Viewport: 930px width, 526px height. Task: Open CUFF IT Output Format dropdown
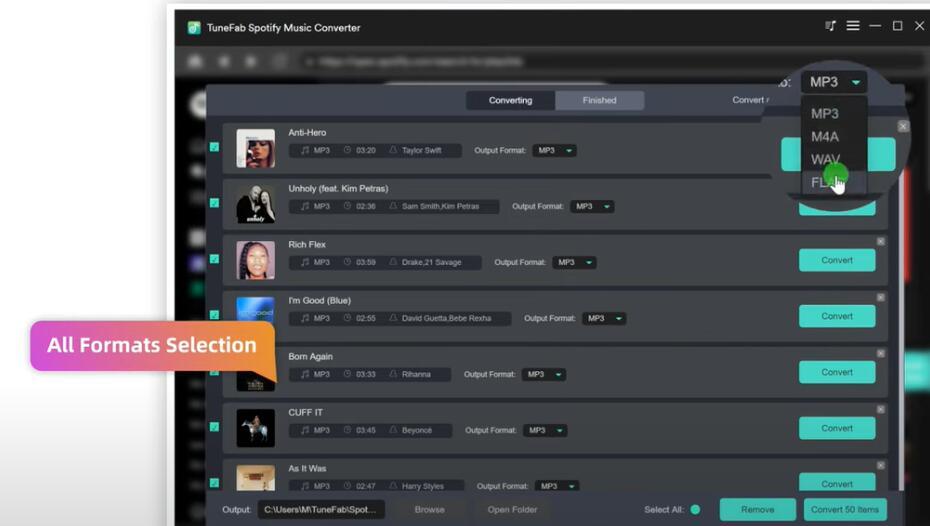pyautogui.click(x=545, y=431)
